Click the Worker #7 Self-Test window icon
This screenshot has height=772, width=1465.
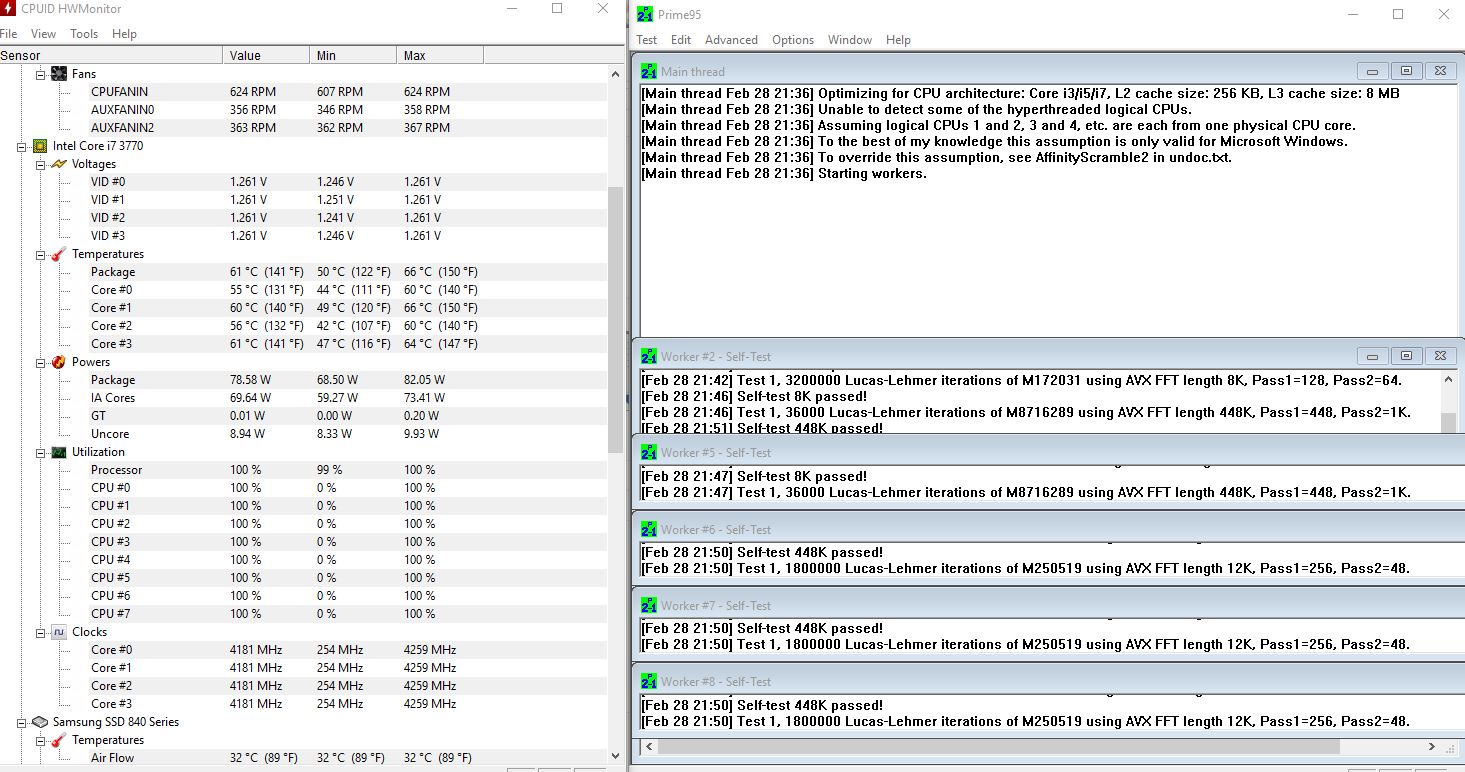[648, 605]
